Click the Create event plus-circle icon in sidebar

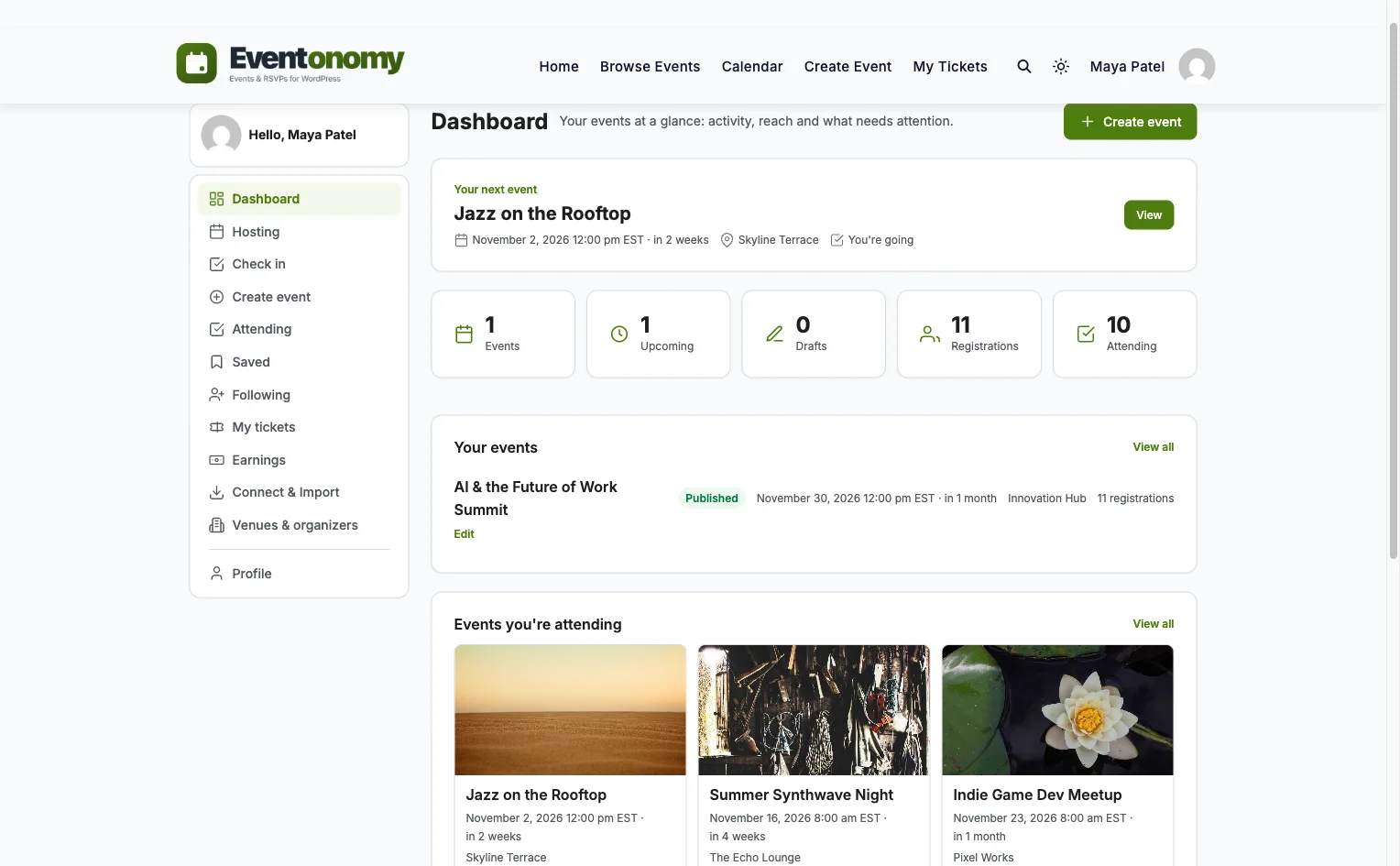pyautogui.click(x=216, y=297)
